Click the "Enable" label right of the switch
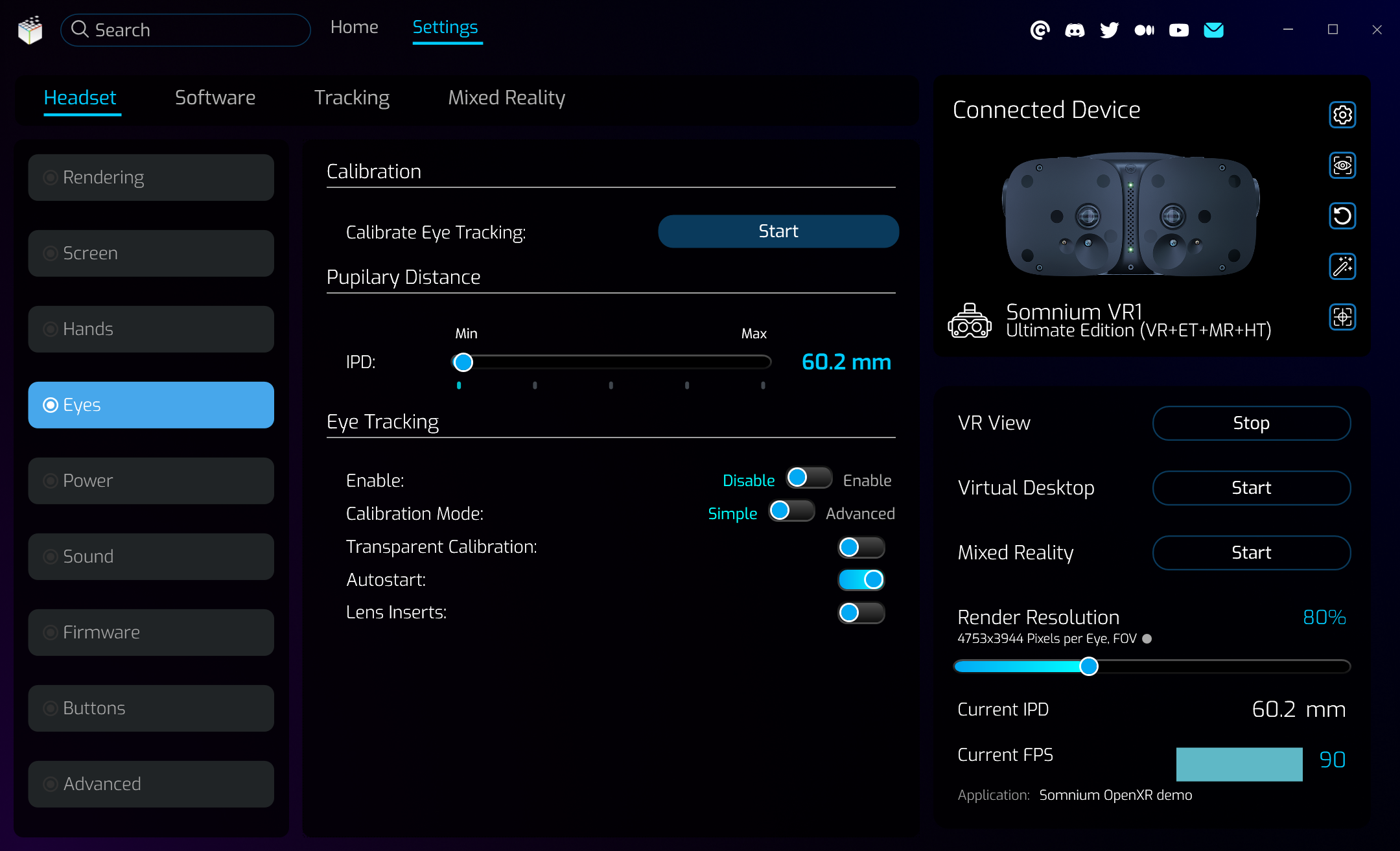This screenshot has width=1400, height=851. (867, 481)
